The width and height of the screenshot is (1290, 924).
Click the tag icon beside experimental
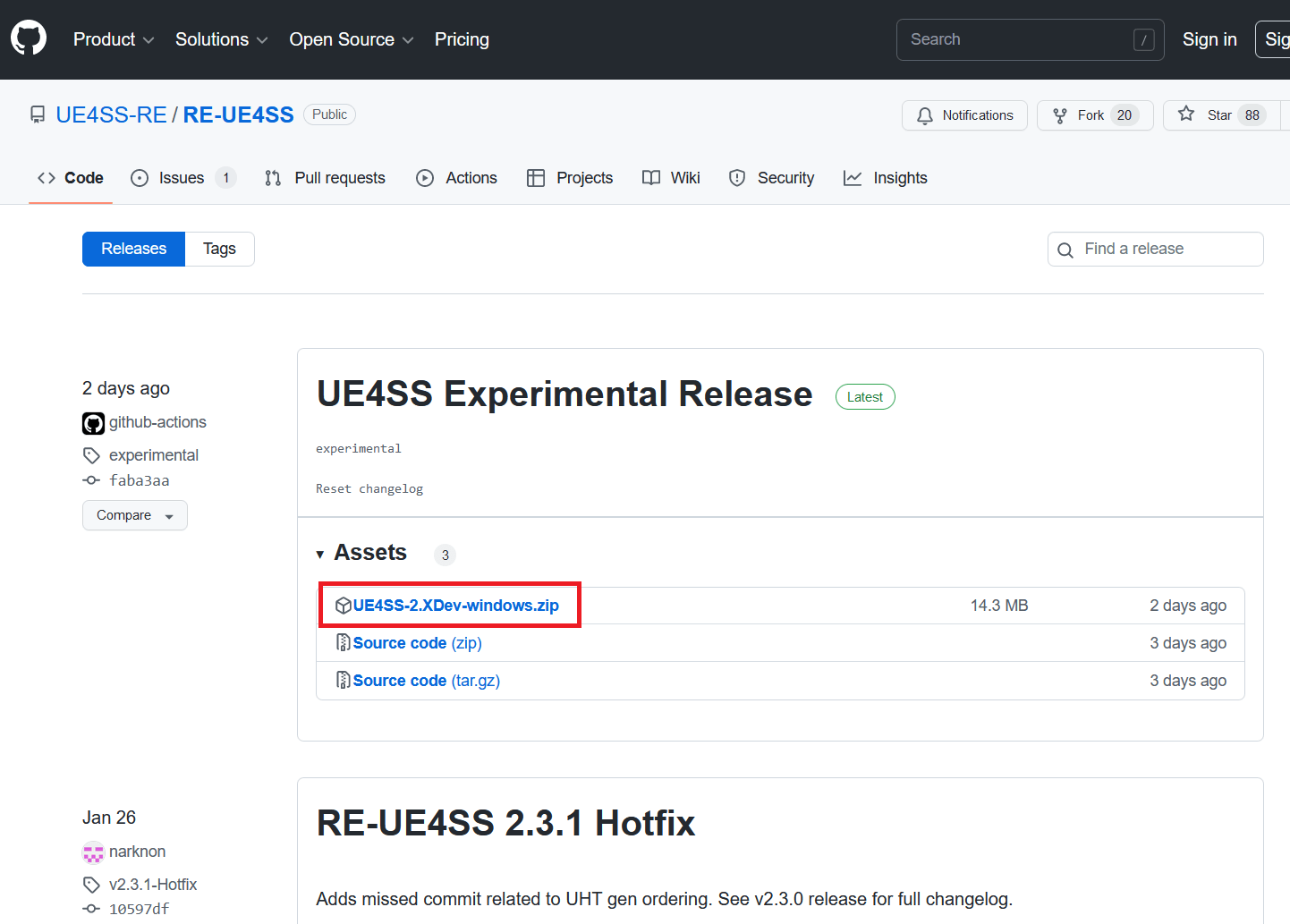tap(91, 455)
